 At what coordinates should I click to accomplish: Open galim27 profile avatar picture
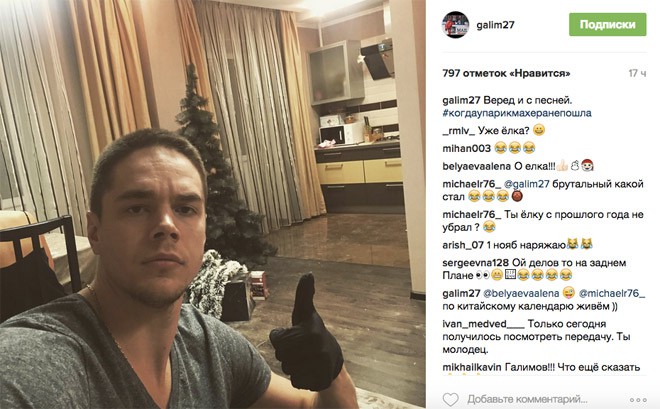[455, 25]
